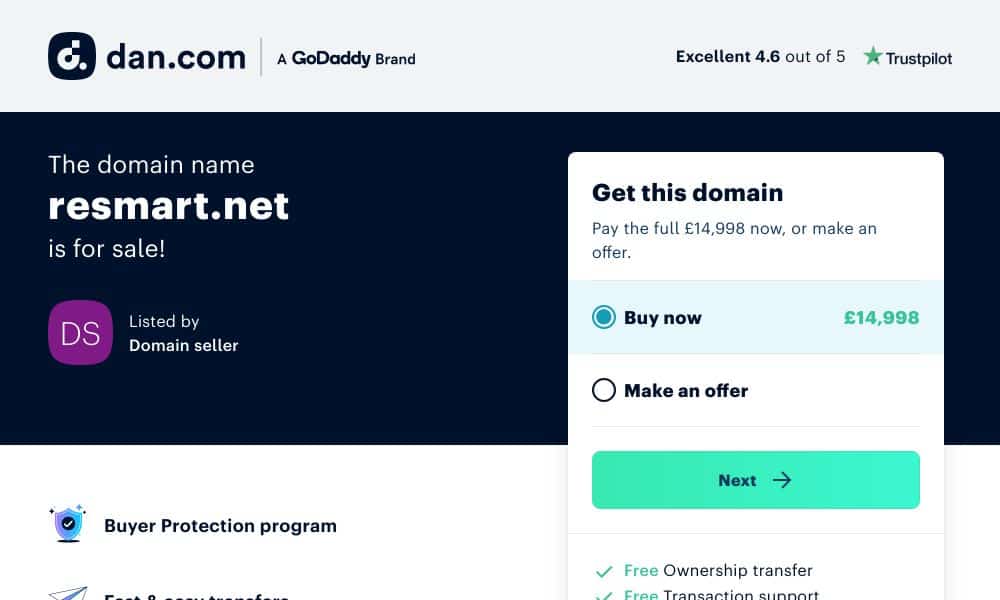Viewport: 1000px width, 600px height.
Task: Open the GoDaddy Brand link
Action: coord(346,58)
